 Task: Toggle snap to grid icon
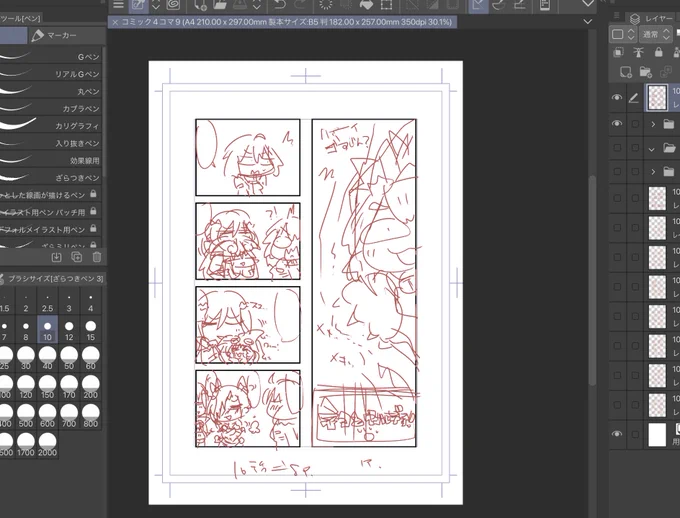click(520, 5)
